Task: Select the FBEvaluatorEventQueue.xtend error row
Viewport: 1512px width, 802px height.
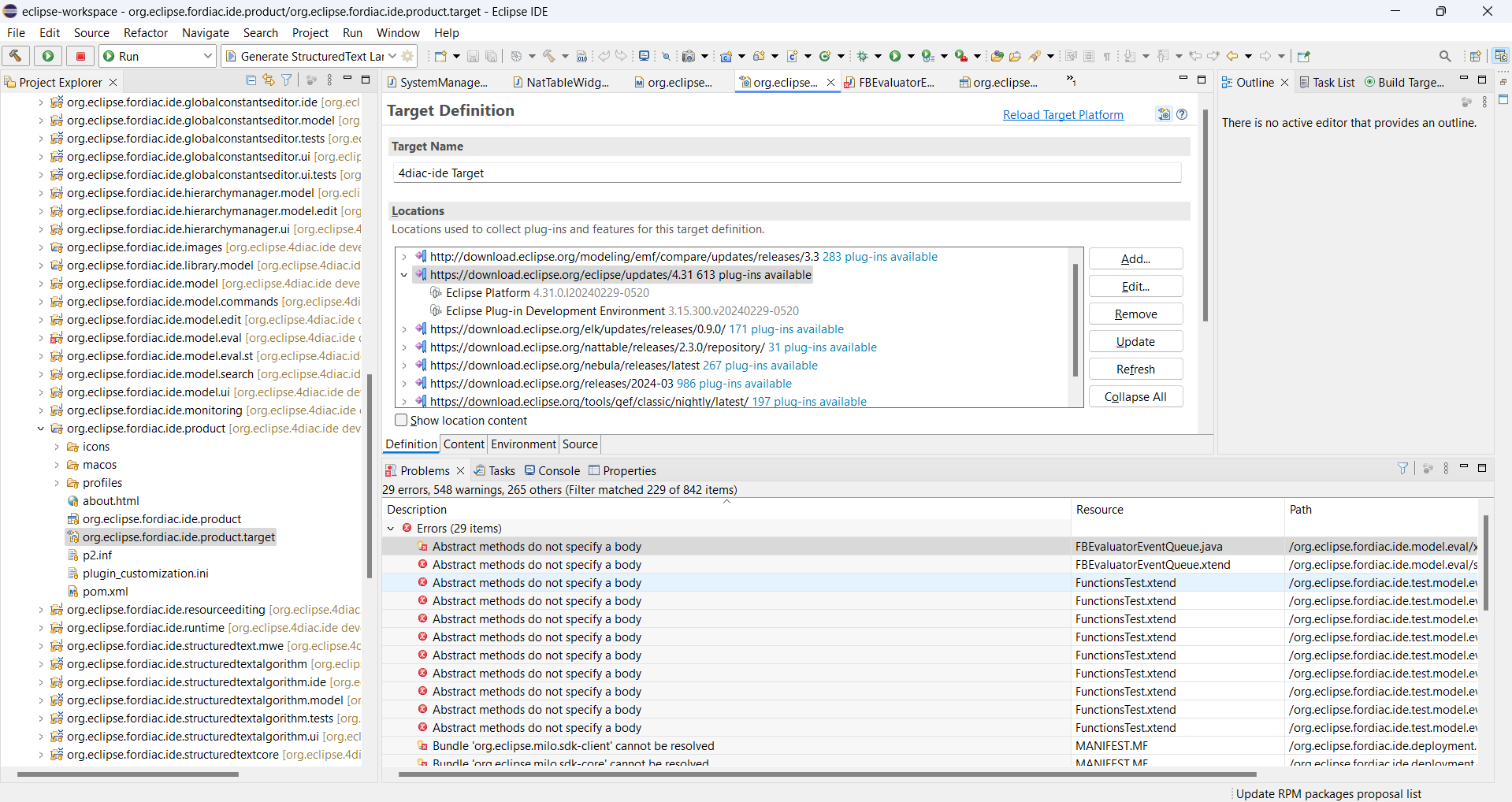Action: point(929,565)
